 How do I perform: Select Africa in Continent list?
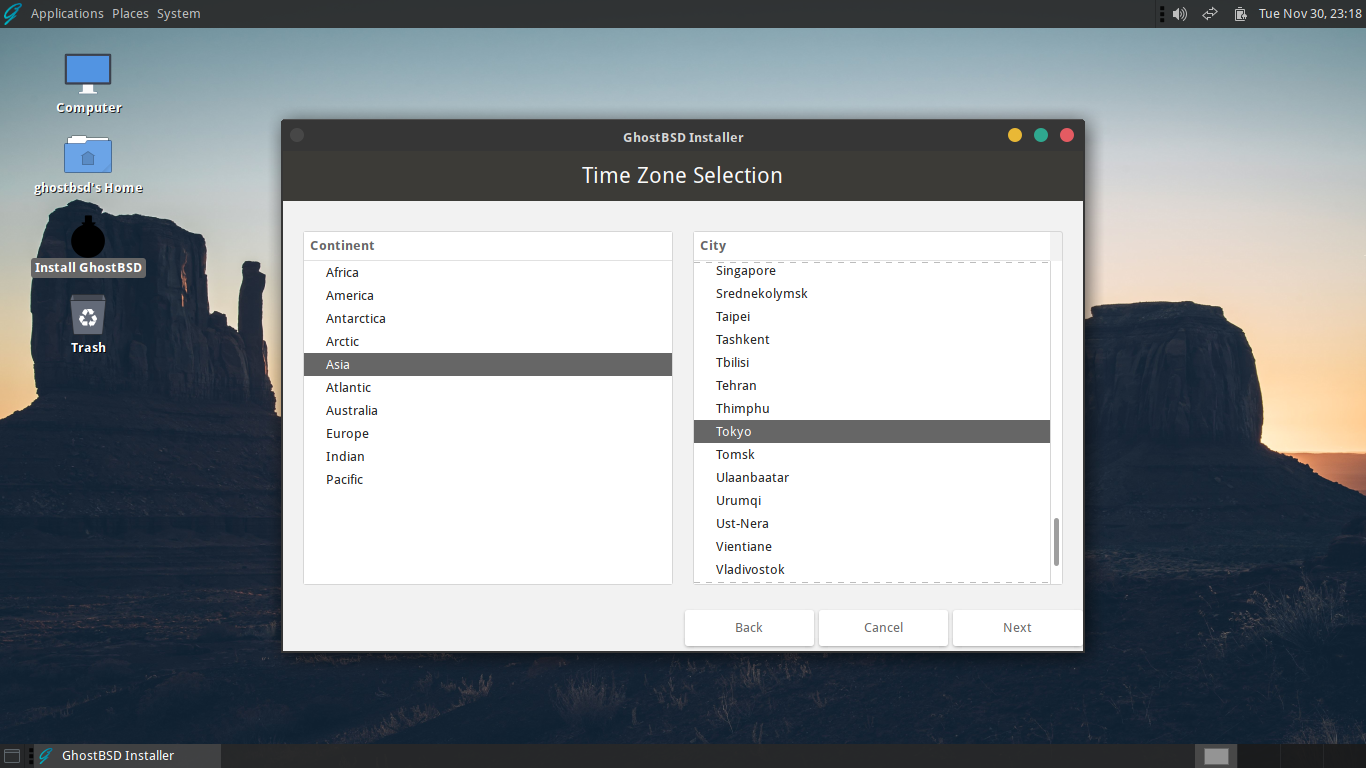point(488,273)
